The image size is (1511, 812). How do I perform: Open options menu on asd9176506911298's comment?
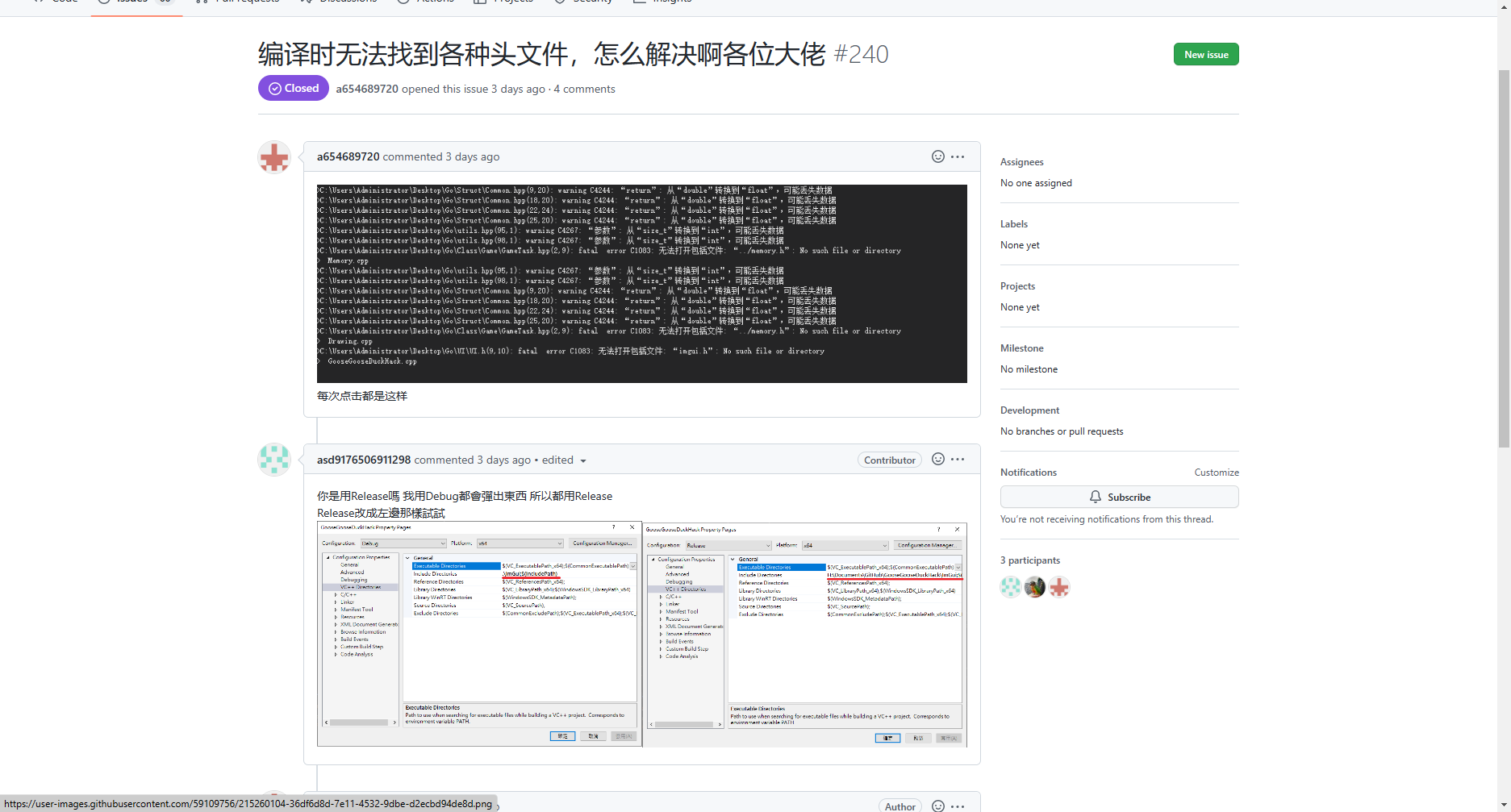(958, 459)
